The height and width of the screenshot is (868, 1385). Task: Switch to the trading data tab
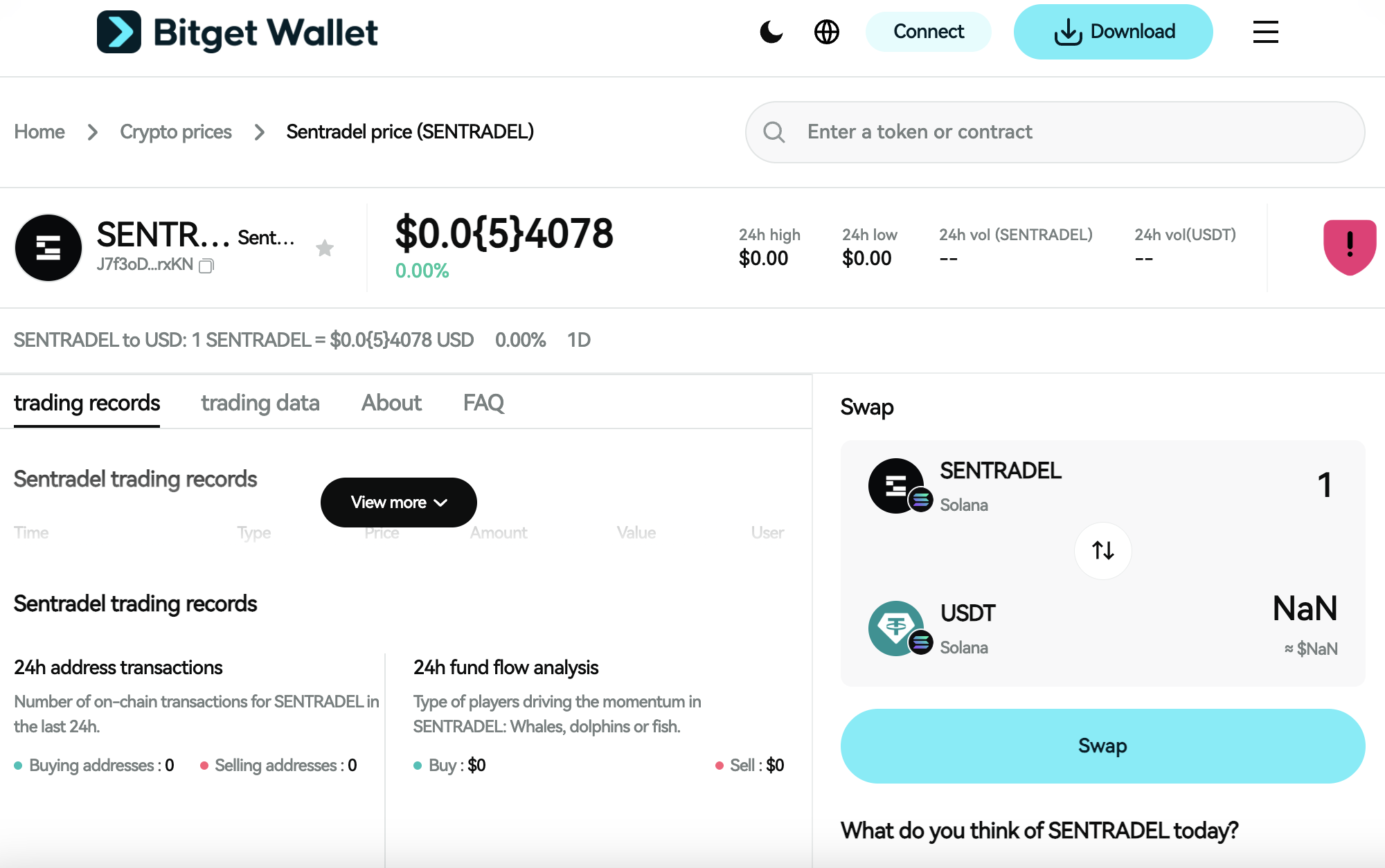click(260, 403)
